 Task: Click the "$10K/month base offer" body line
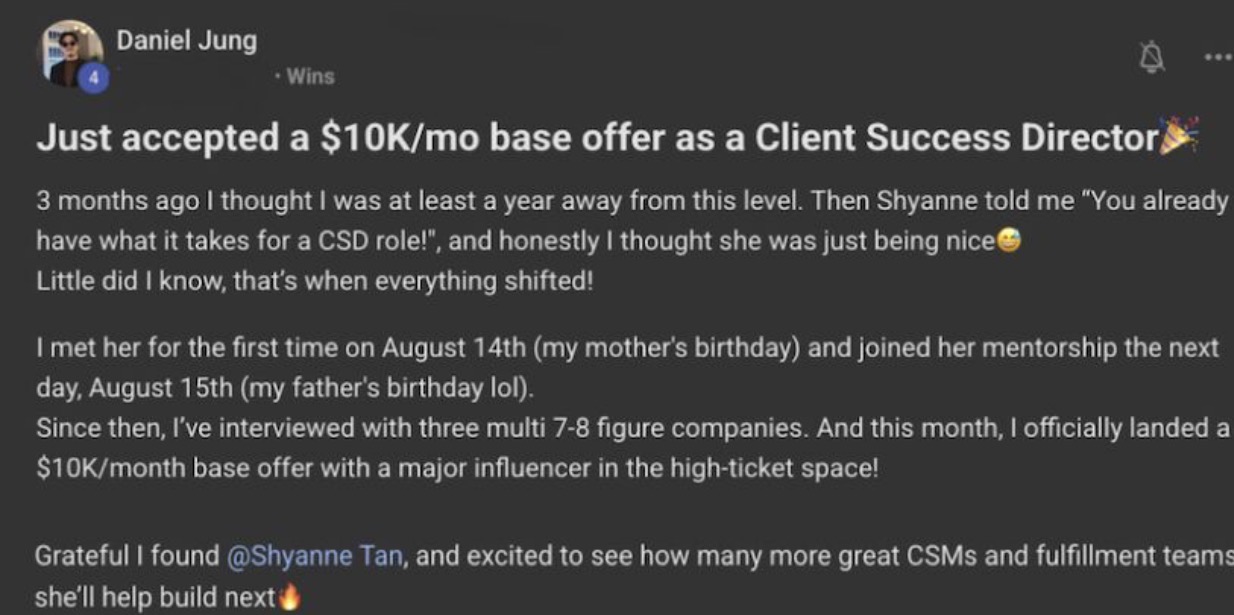click(x=457, y=468)
